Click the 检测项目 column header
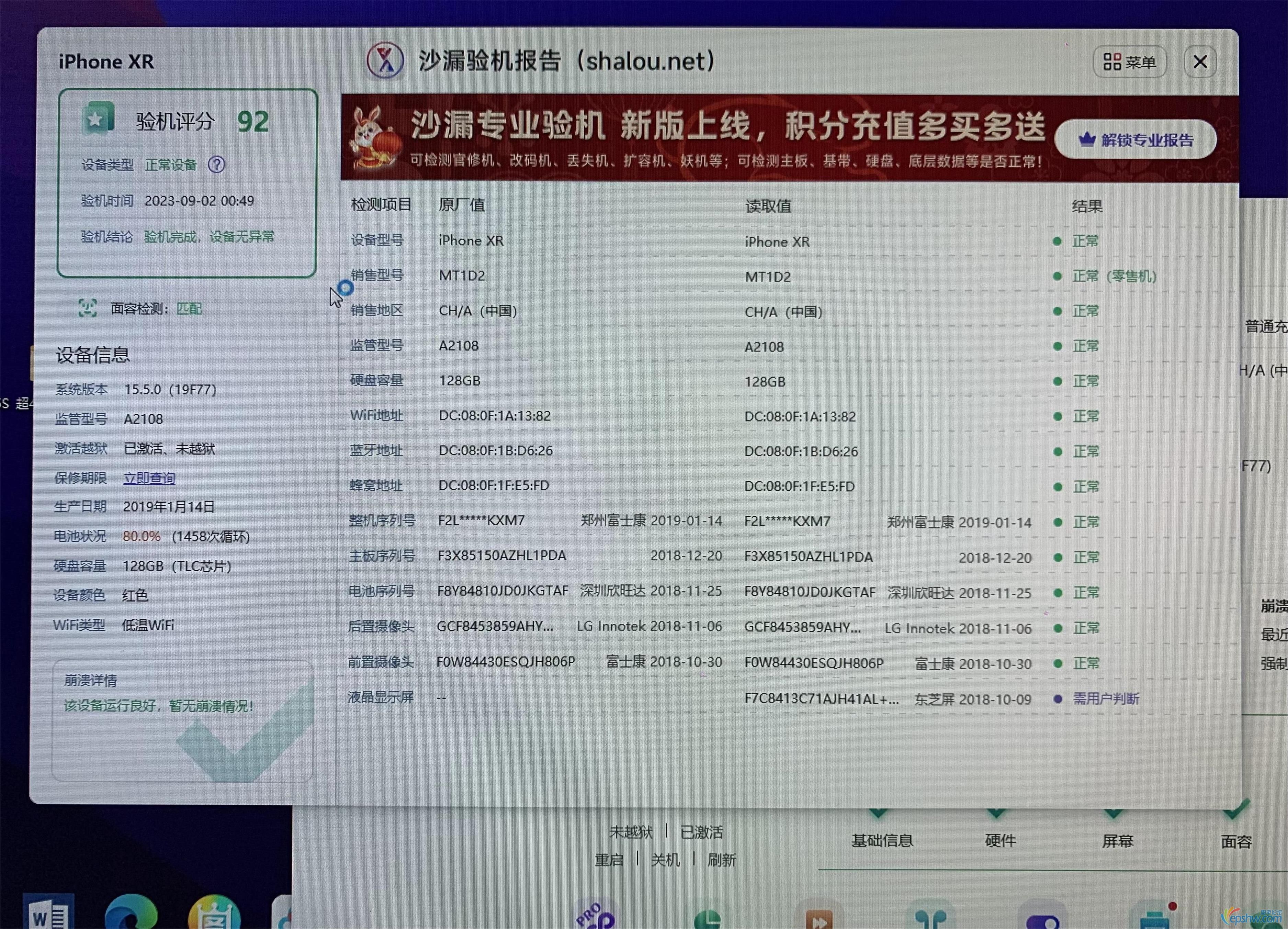The image size is (1288, 929). 381,204
